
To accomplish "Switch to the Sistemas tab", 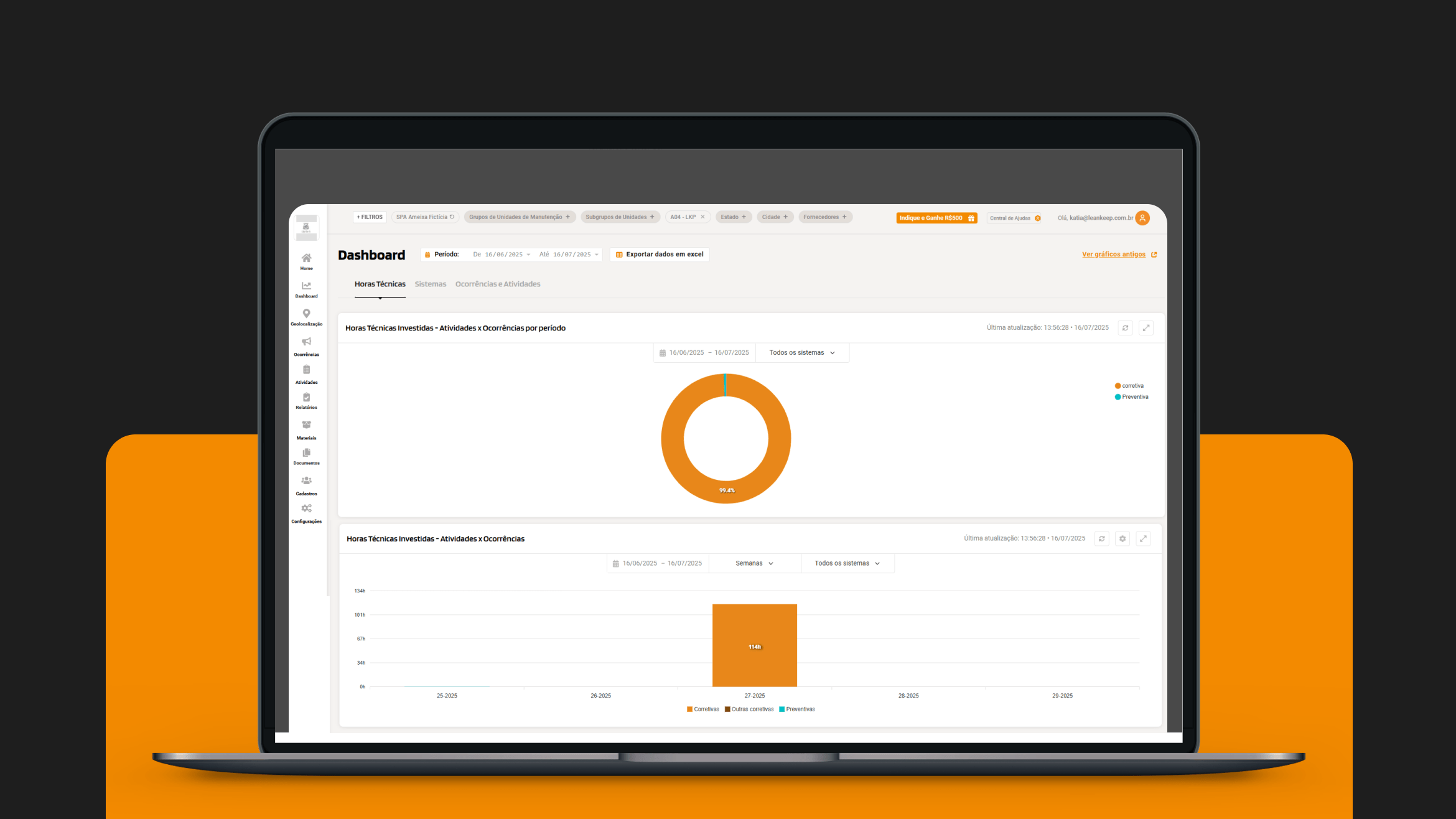I will tap(430, 284).
